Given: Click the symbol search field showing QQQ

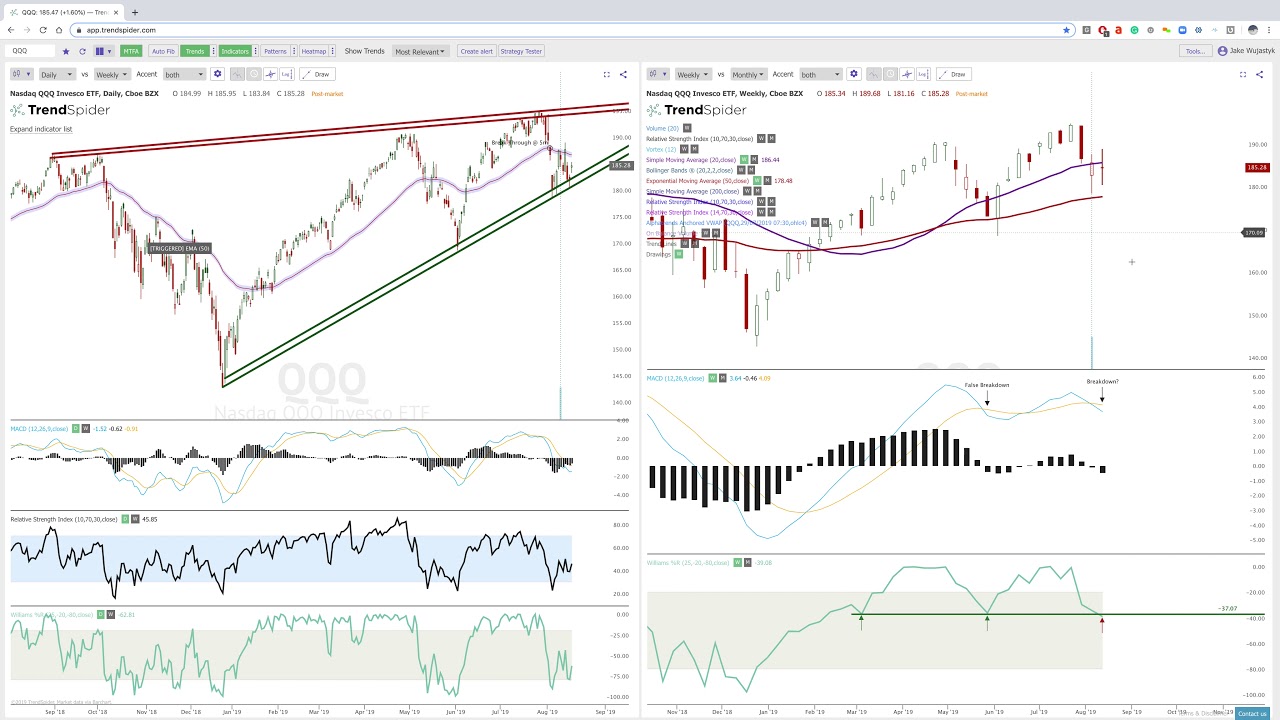Looking at the screenshot, I should pyautogui.click(x=32, y=51).
